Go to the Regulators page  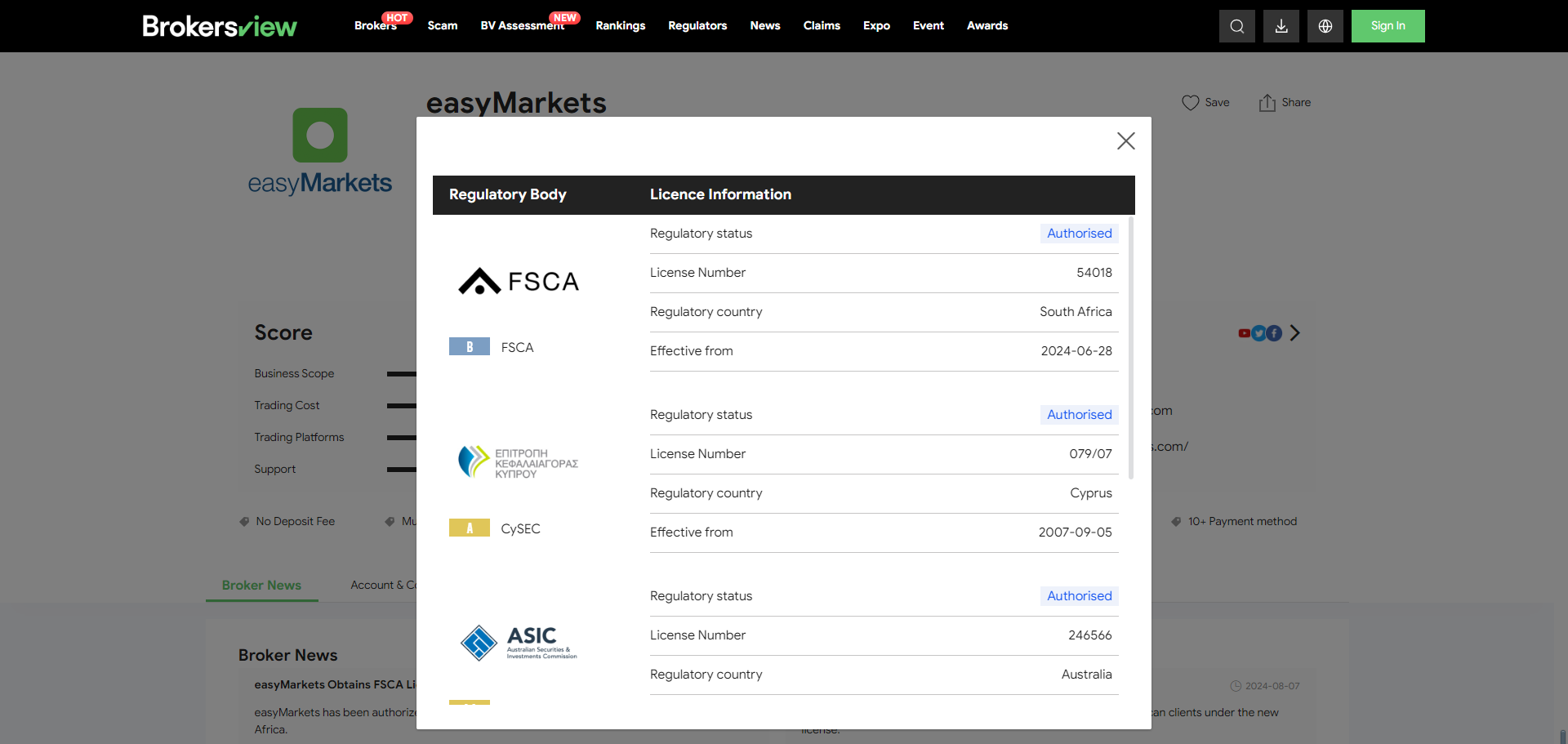click(x=697, y=26)
